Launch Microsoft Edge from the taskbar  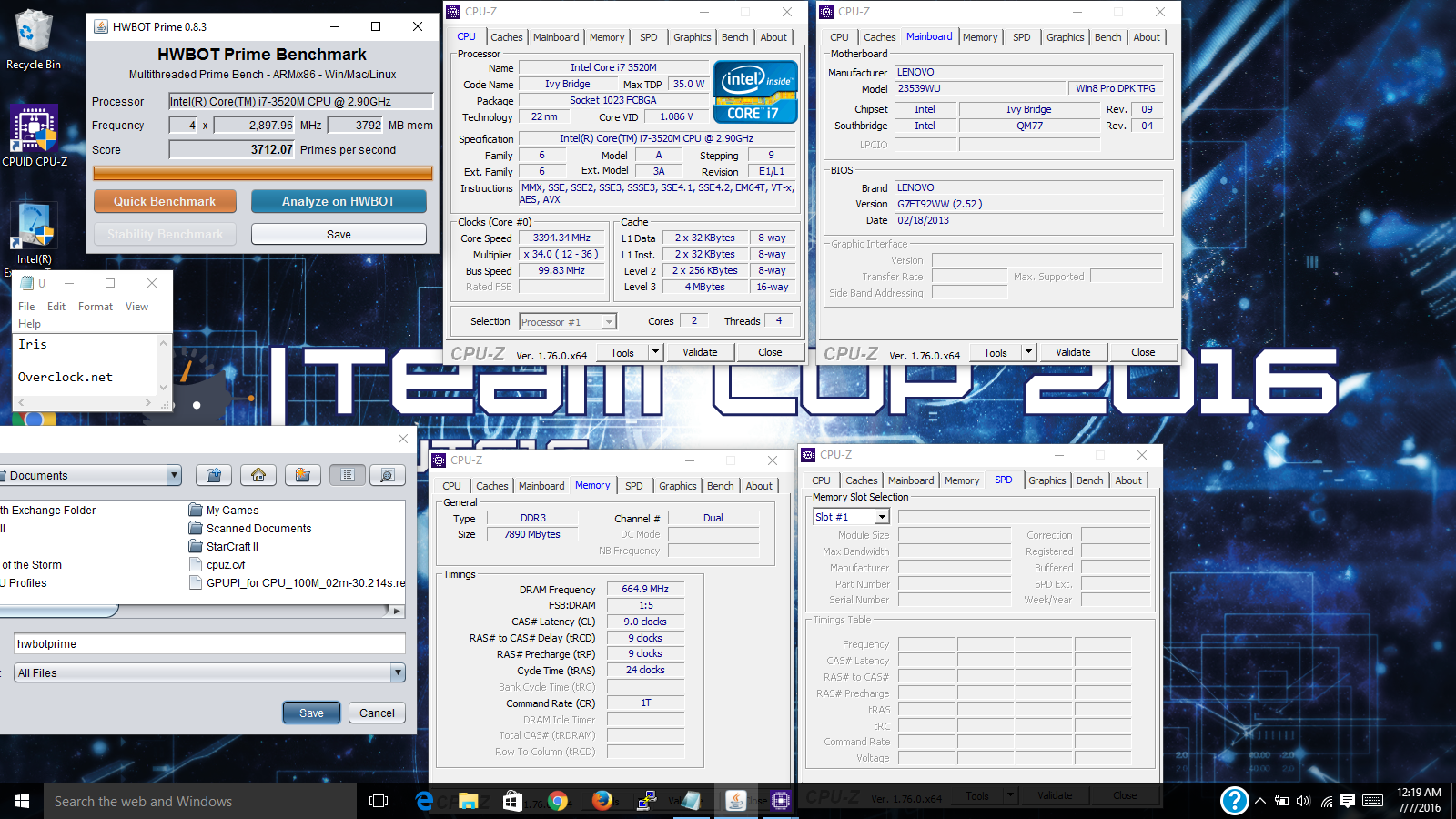pyautogui.click(x=424, y=801)
